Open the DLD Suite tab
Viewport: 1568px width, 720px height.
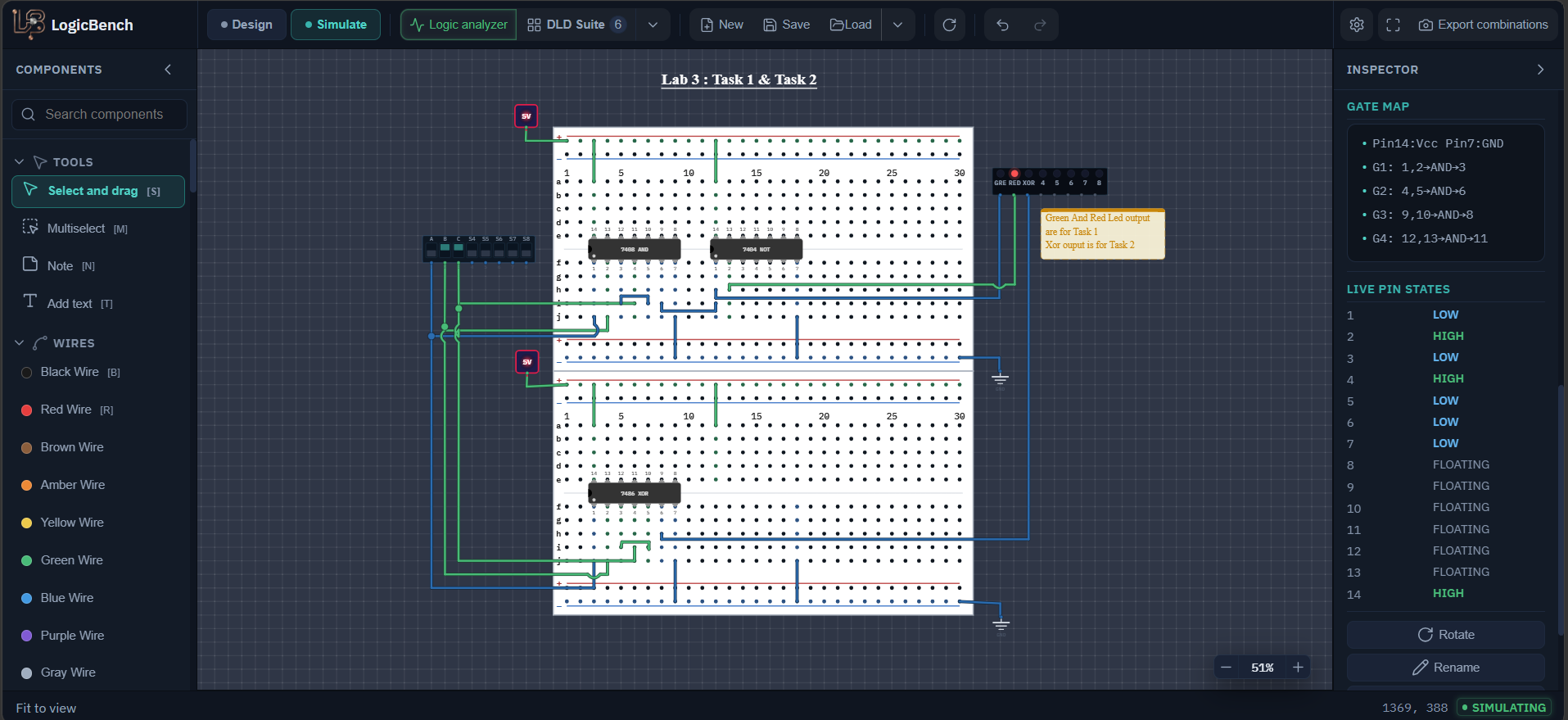click(576, 25)
